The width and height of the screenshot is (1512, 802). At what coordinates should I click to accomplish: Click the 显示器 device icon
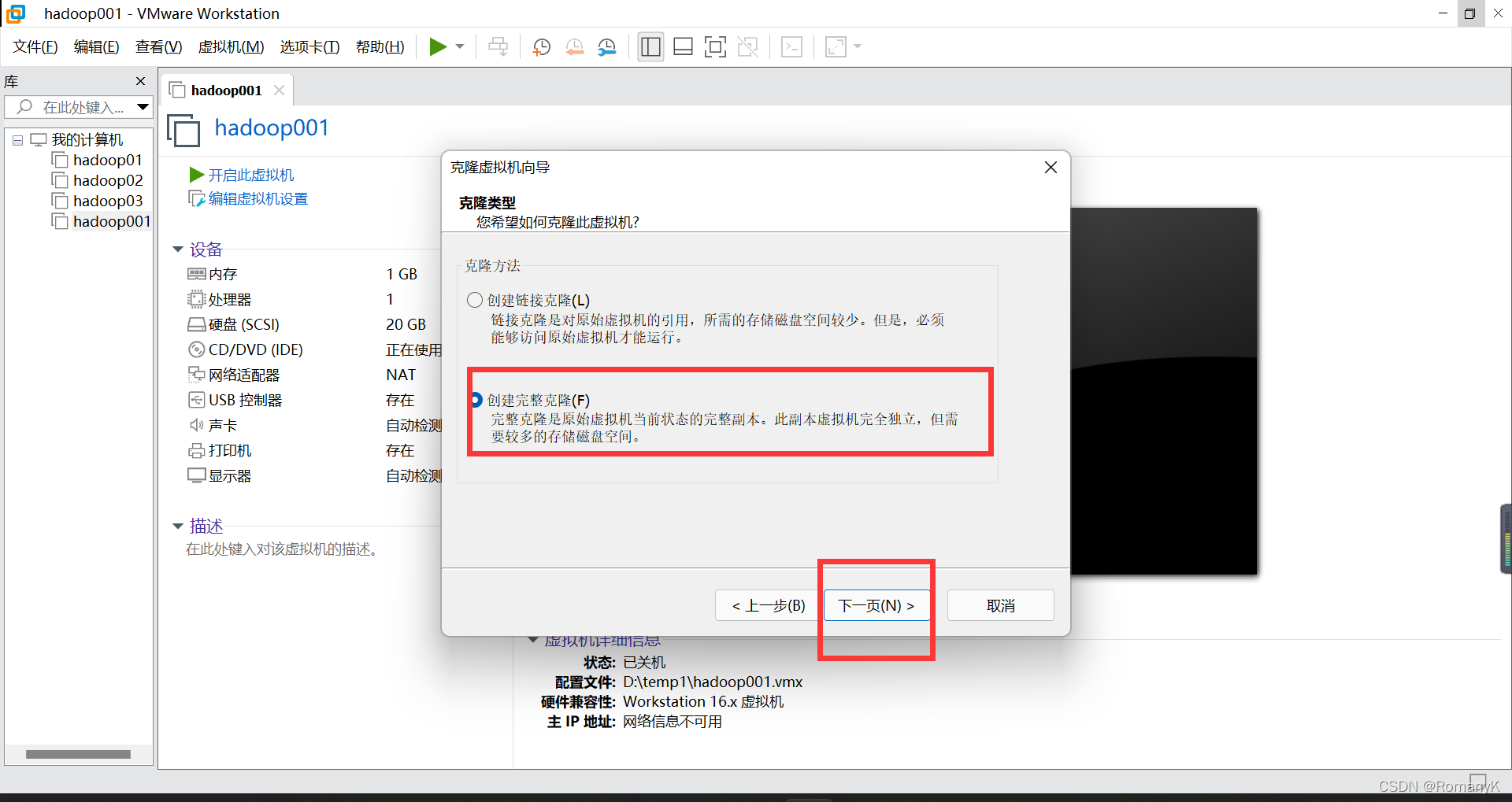pos(196,475)
